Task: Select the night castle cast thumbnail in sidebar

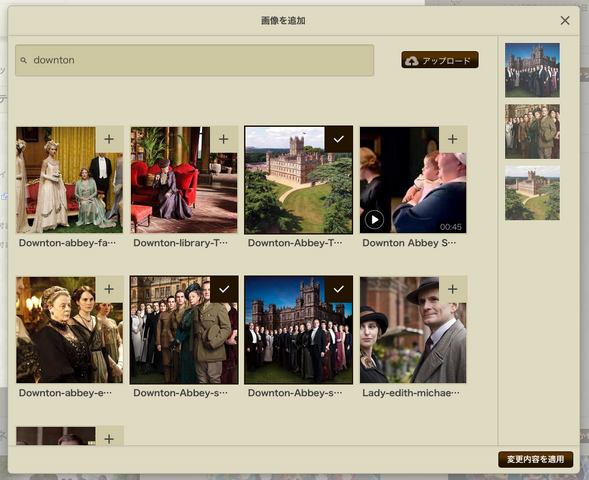Action: (532, 70)
